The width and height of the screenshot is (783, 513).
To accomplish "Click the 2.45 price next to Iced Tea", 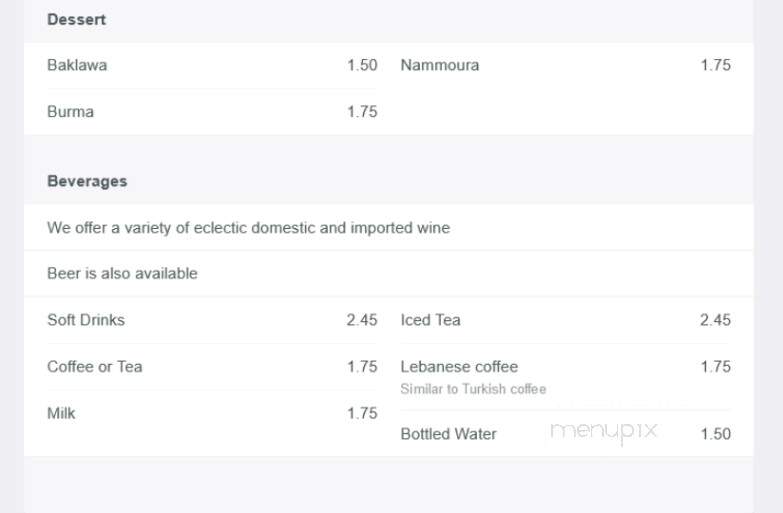I will tap(715, 320).
